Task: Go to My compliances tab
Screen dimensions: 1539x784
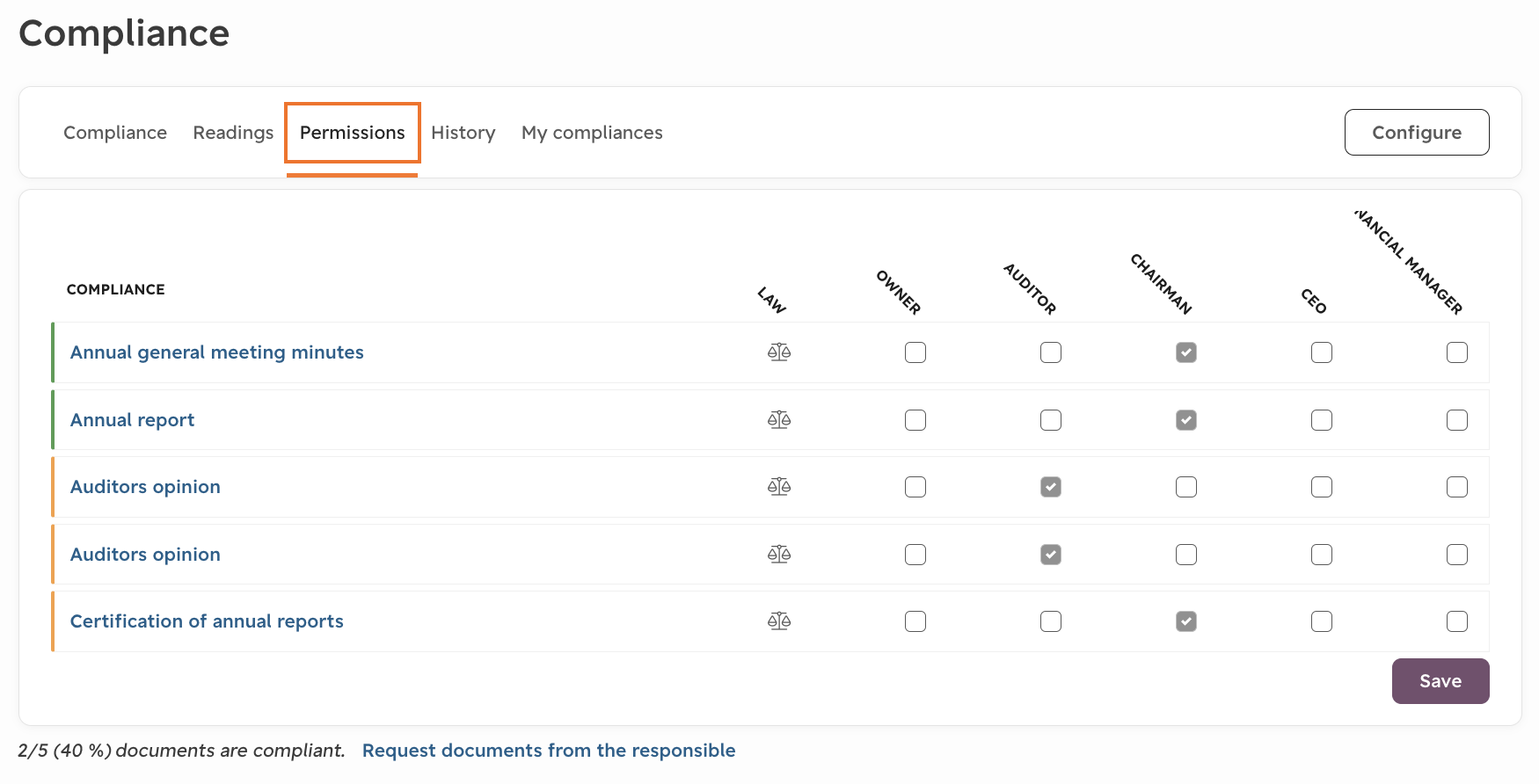Action: (x=592, y=133)
